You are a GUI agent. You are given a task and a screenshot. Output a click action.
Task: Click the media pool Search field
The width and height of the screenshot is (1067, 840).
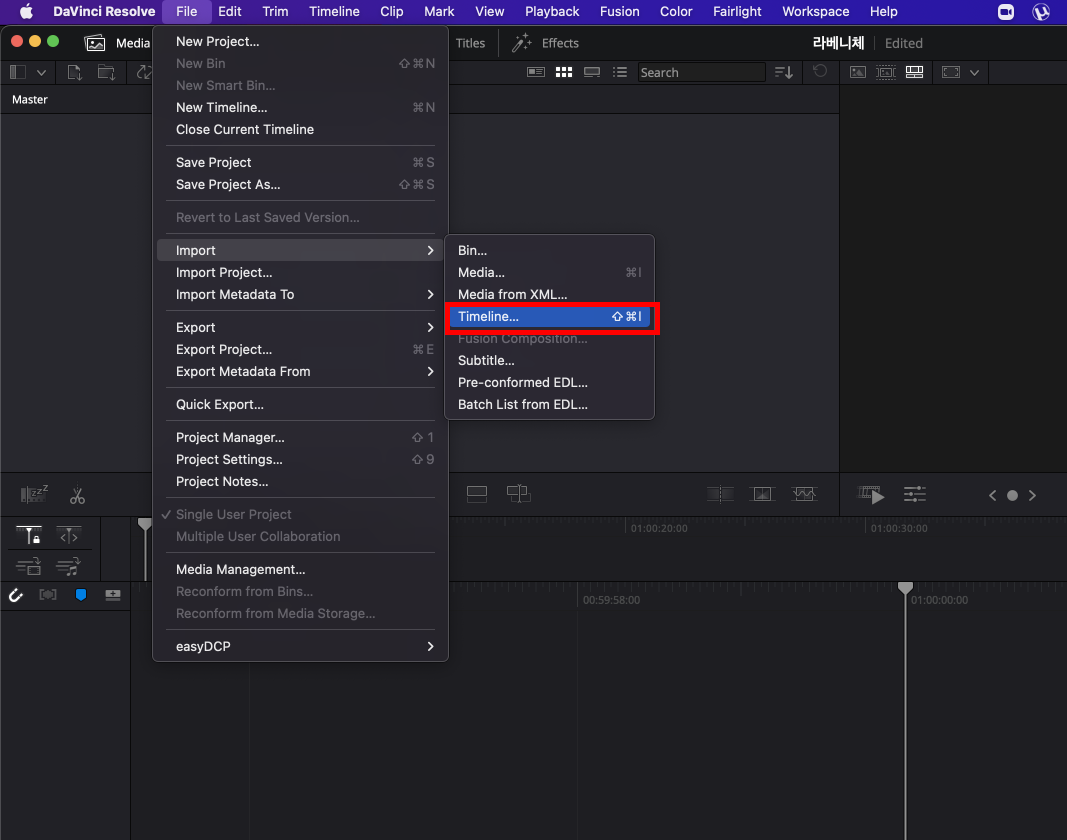coord(701,72)
